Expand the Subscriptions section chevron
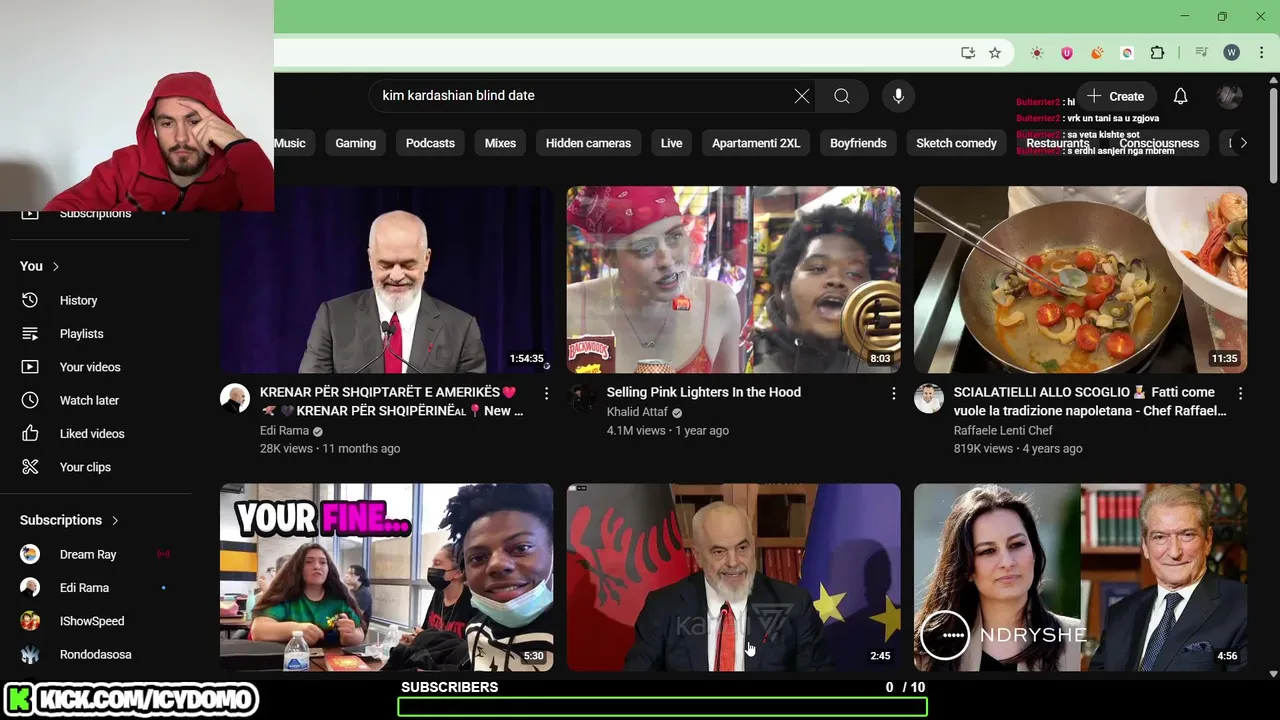Viewport: 1280px width, 720px height. pyautogui.click(x=115, y=520)
